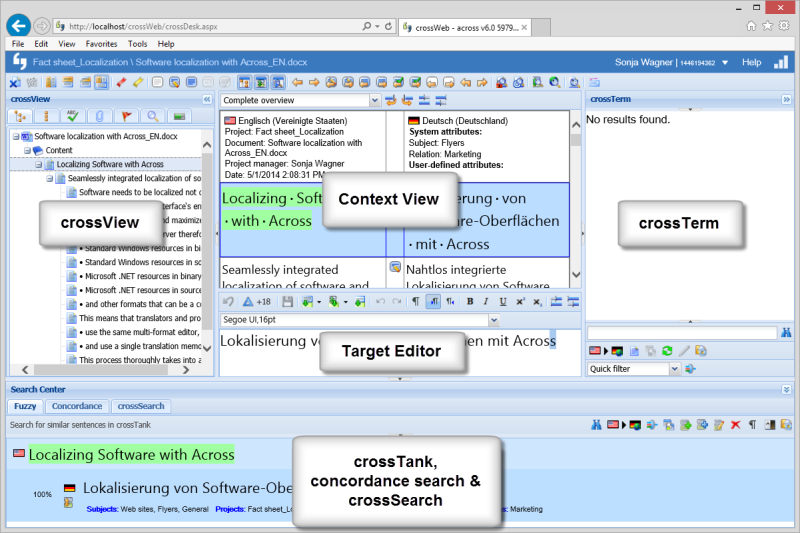Open the structure tree tab in crossView
The image size is (800, 533).
pos(20,116)
